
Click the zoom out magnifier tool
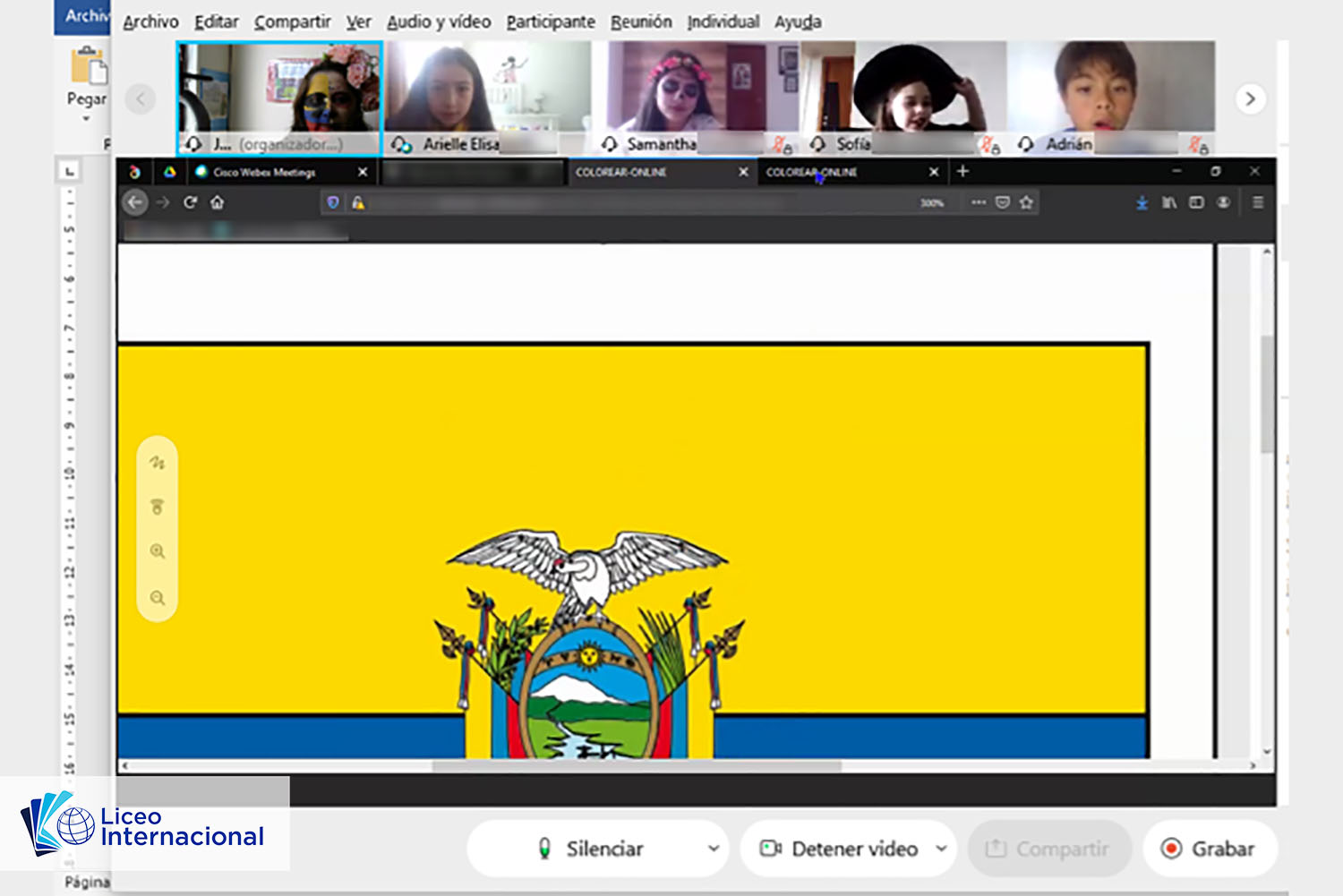158,598
